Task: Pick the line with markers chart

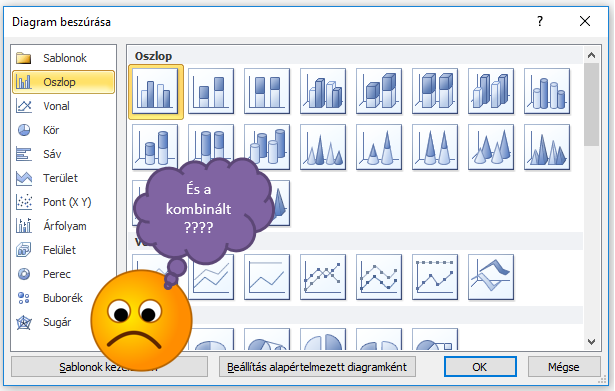Action: point(323,277)
